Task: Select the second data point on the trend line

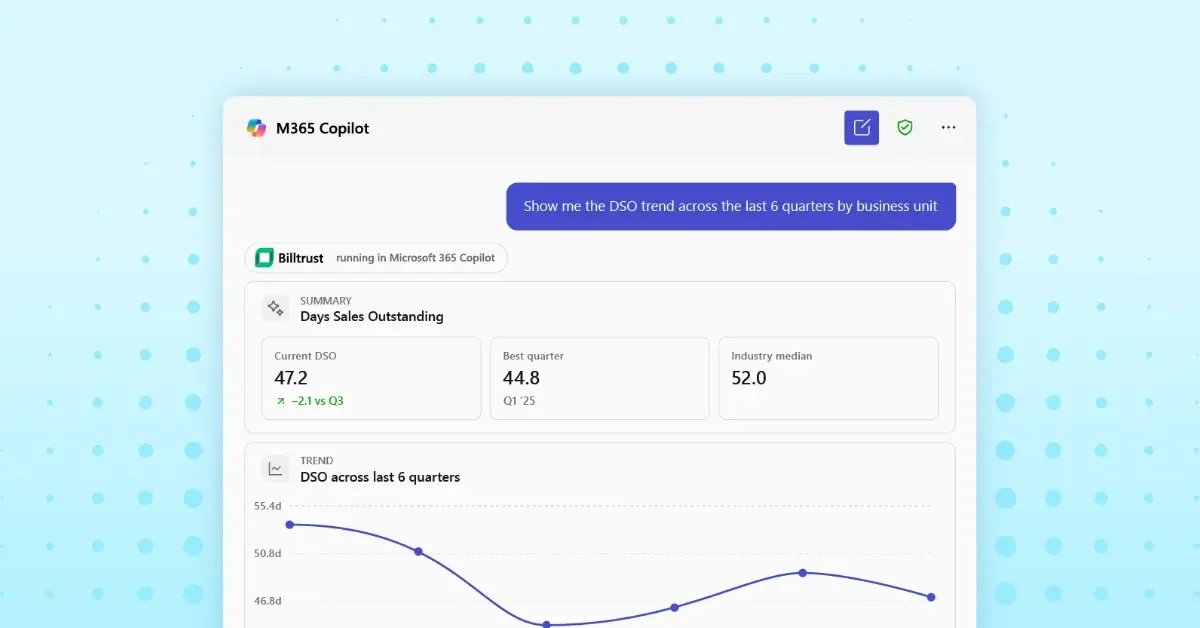Action: click(x=418, y=551)
